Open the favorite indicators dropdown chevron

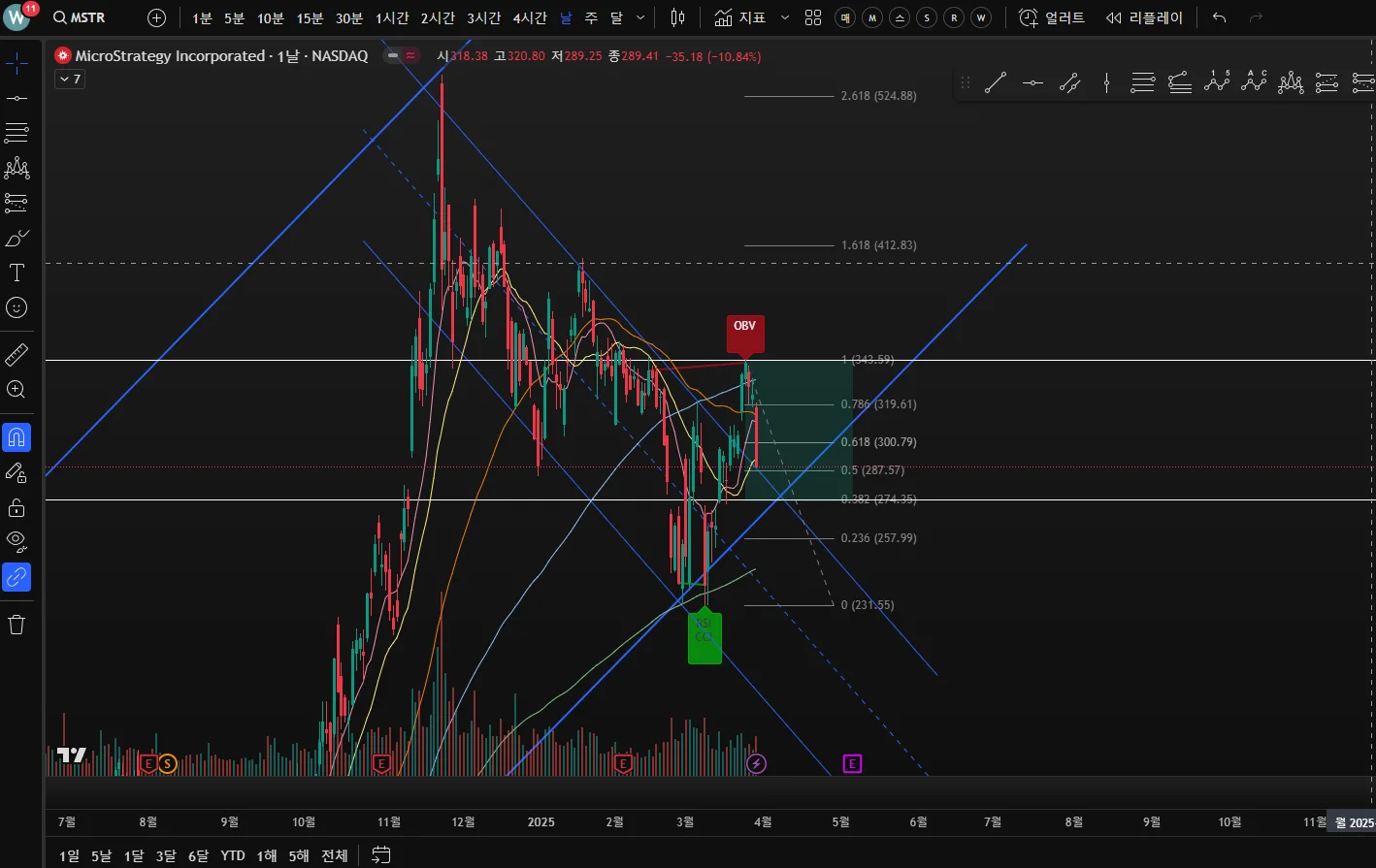(x=785, y=17)
